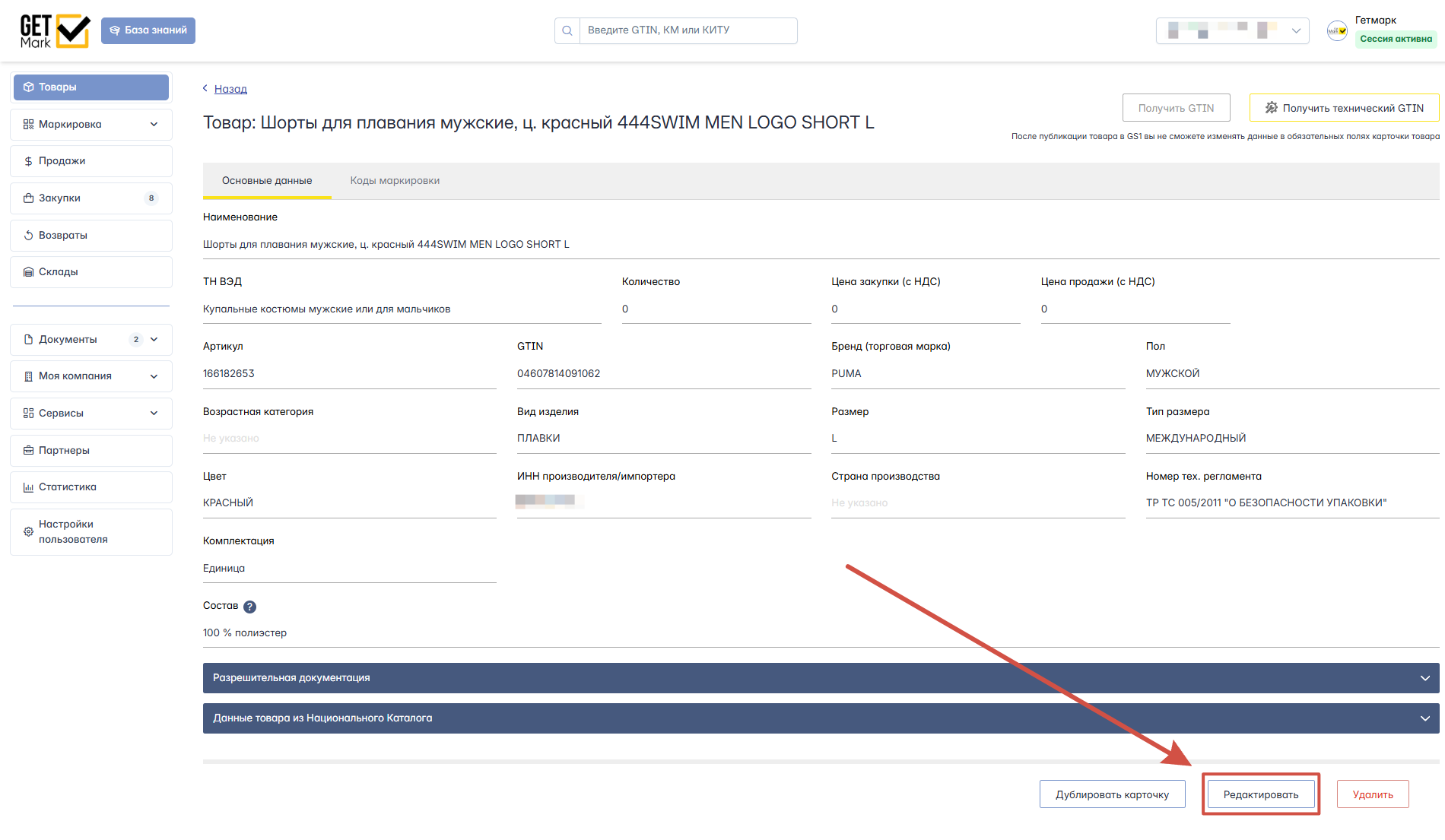Click the Сервисы grid icon
Image resolution: width=1445 pixels, height=840 pixels.
(x=28, y=414)
